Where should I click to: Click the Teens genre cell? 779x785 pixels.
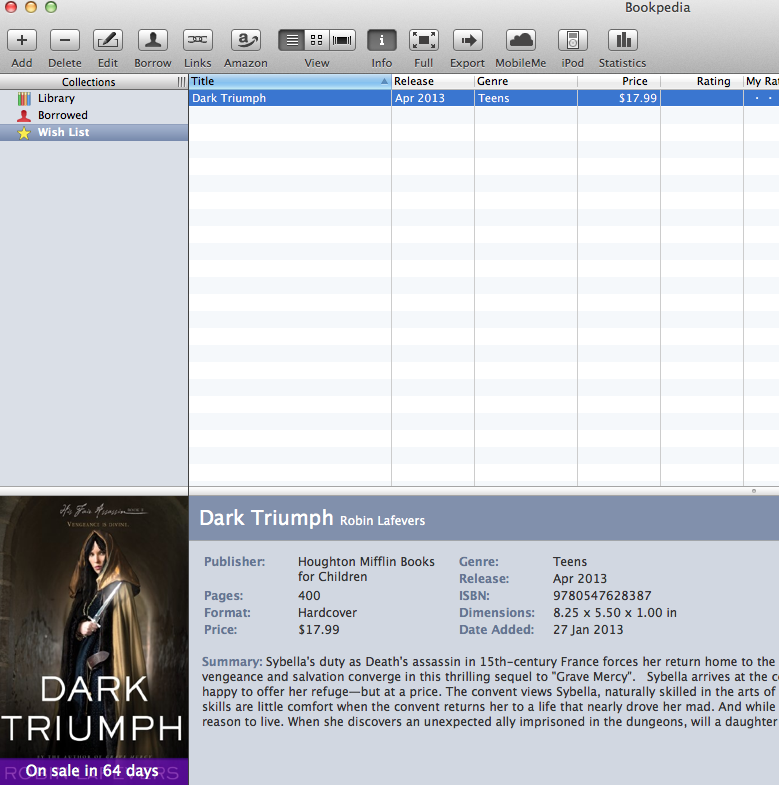click(x=526, y=98)
